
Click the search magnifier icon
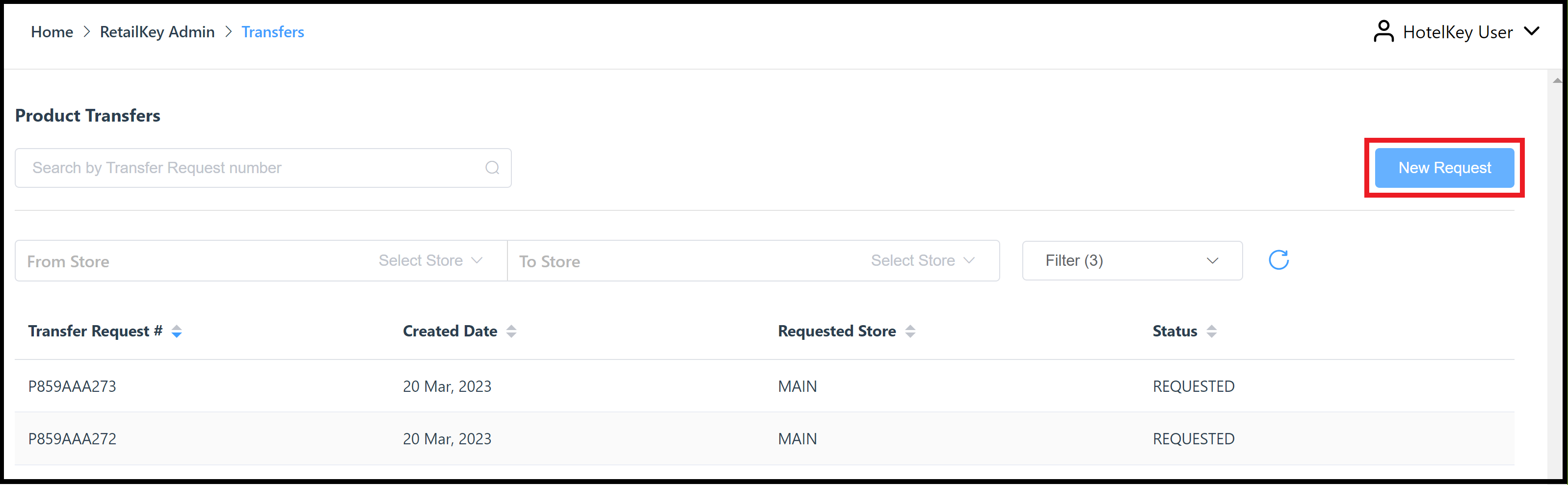point(492,168)
